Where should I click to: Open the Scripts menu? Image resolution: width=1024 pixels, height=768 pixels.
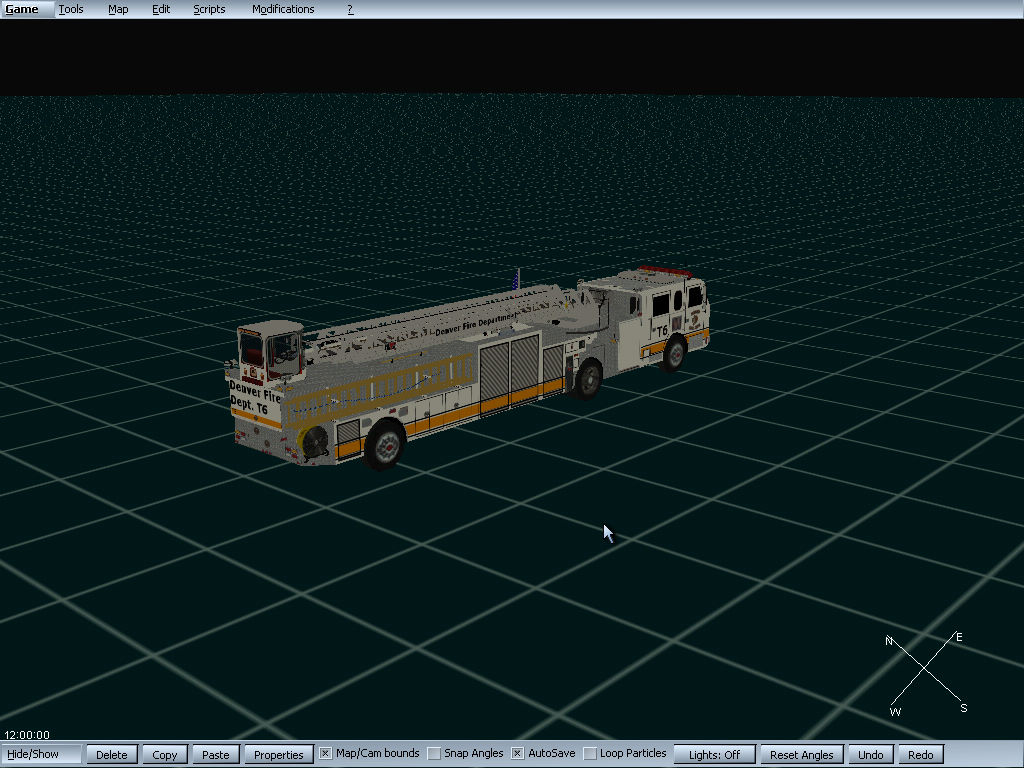pyautogui.click(x=209, y=9)
